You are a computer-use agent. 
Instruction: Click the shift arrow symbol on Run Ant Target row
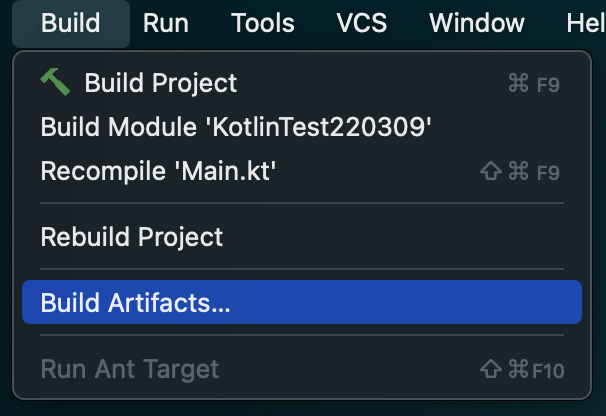pyautogui.click(x=491, y=369)
